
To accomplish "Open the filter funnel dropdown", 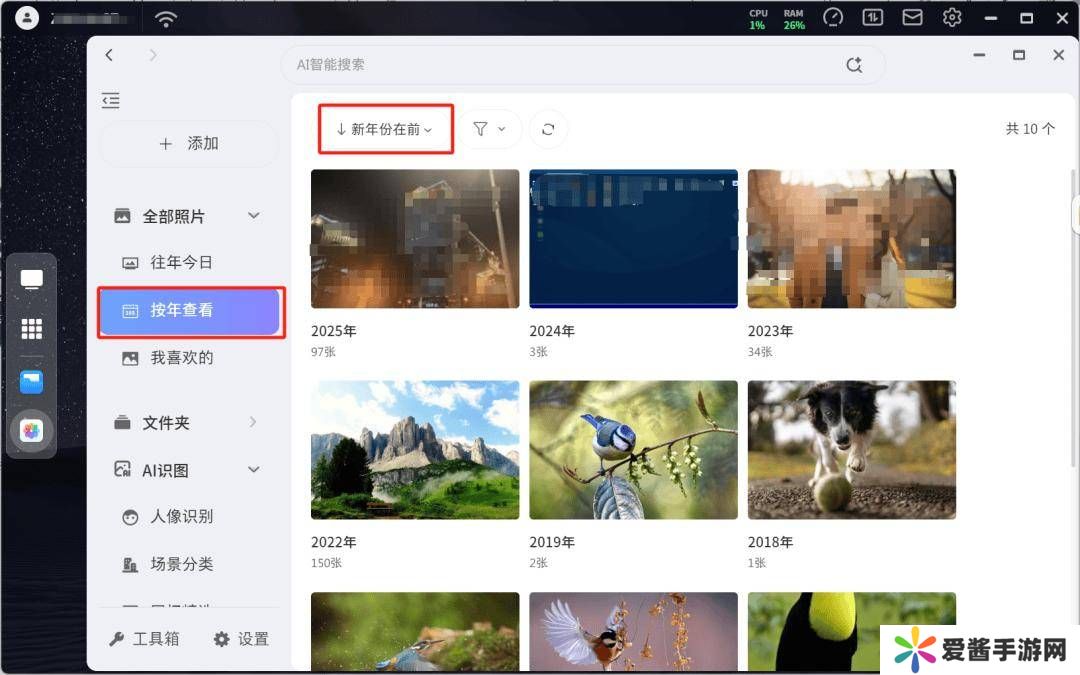I will point(490,129).
